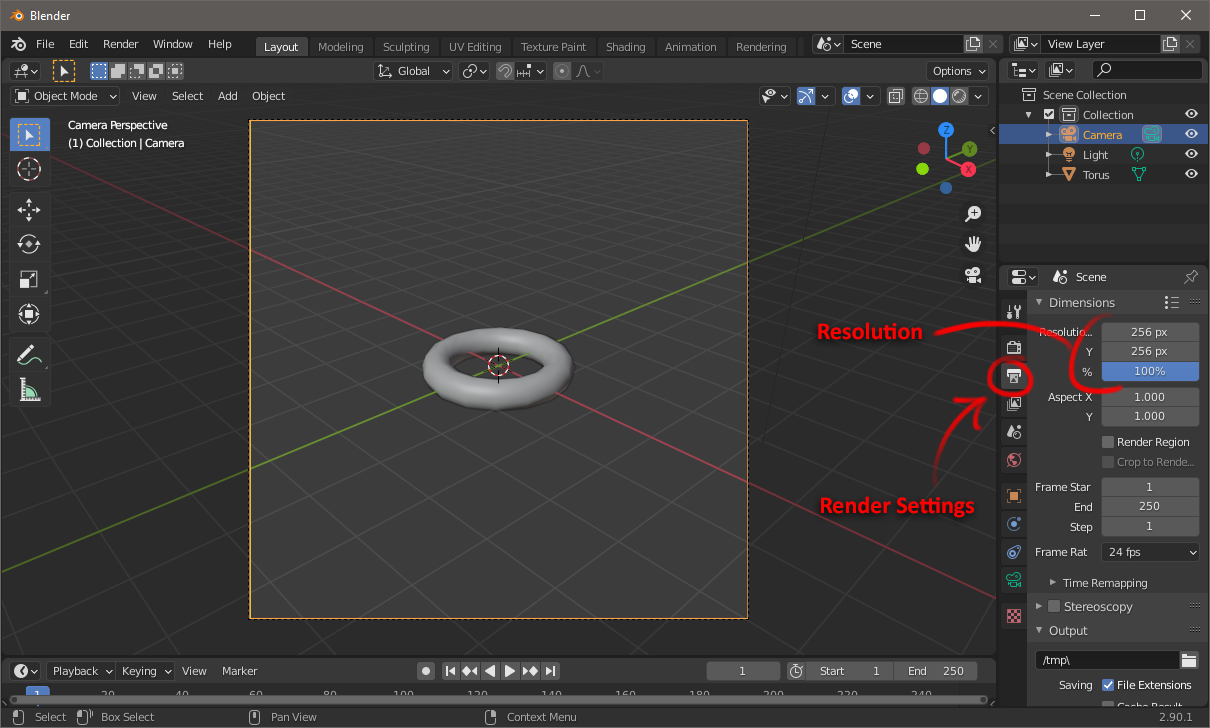The image size is (1210, 728).
Task: Switch viewport shading to Wireframe
Action: pyautogui.click(x=921, y=96)
